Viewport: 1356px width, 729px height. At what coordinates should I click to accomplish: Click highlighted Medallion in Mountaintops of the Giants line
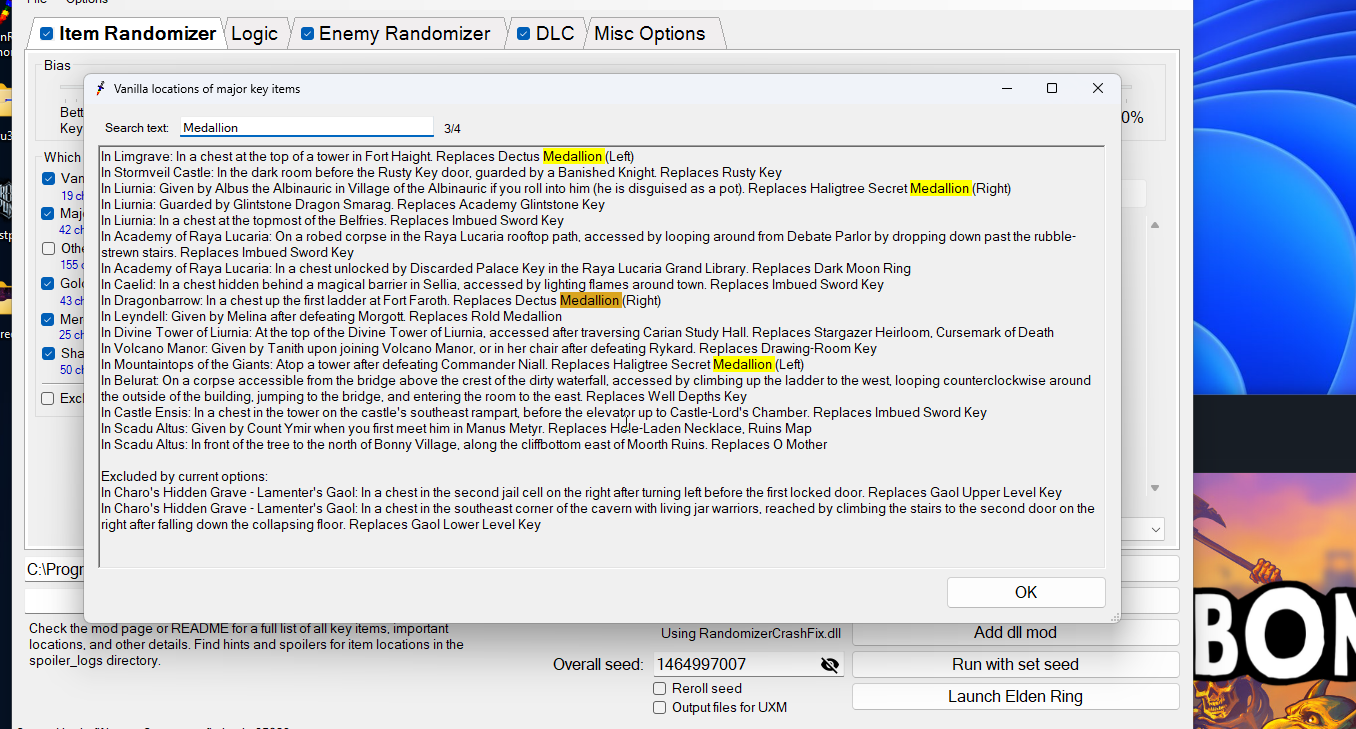(x=743, y=365)
